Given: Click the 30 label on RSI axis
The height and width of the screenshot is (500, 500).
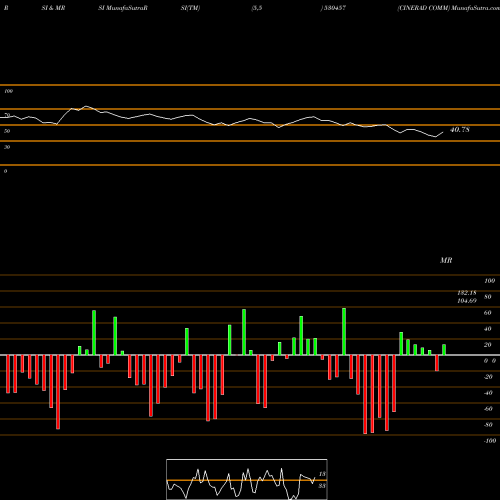Looking at the screenshot, I should click(x=7, y=147).
